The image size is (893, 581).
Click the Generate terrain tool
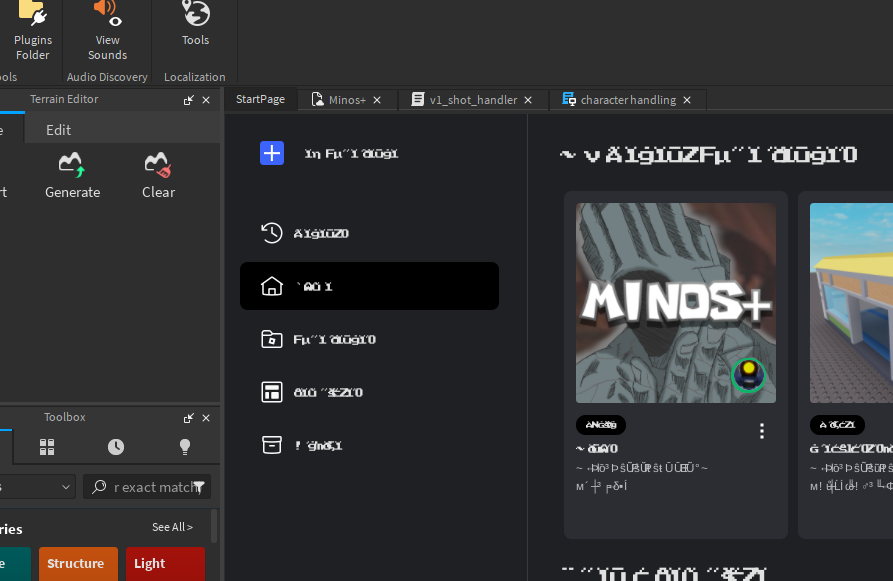point(72,175)
